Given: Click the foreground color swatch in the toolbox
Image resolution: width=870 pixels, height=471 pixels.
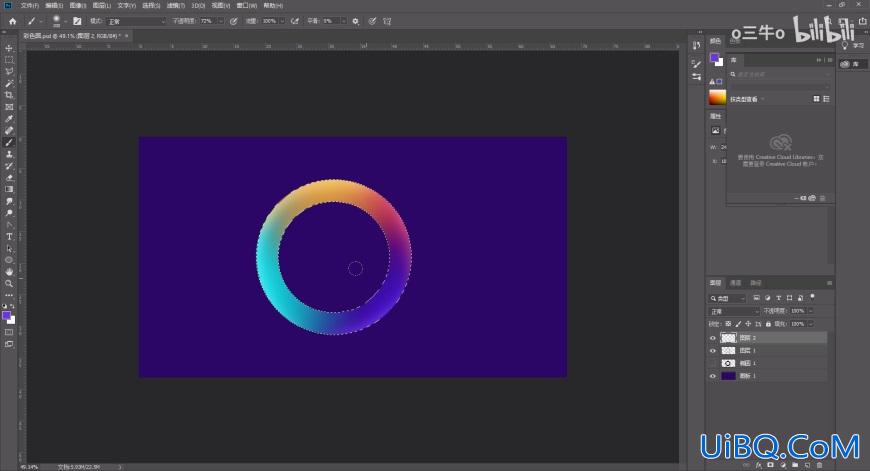Looking at the screenshot, I should 6,316.
